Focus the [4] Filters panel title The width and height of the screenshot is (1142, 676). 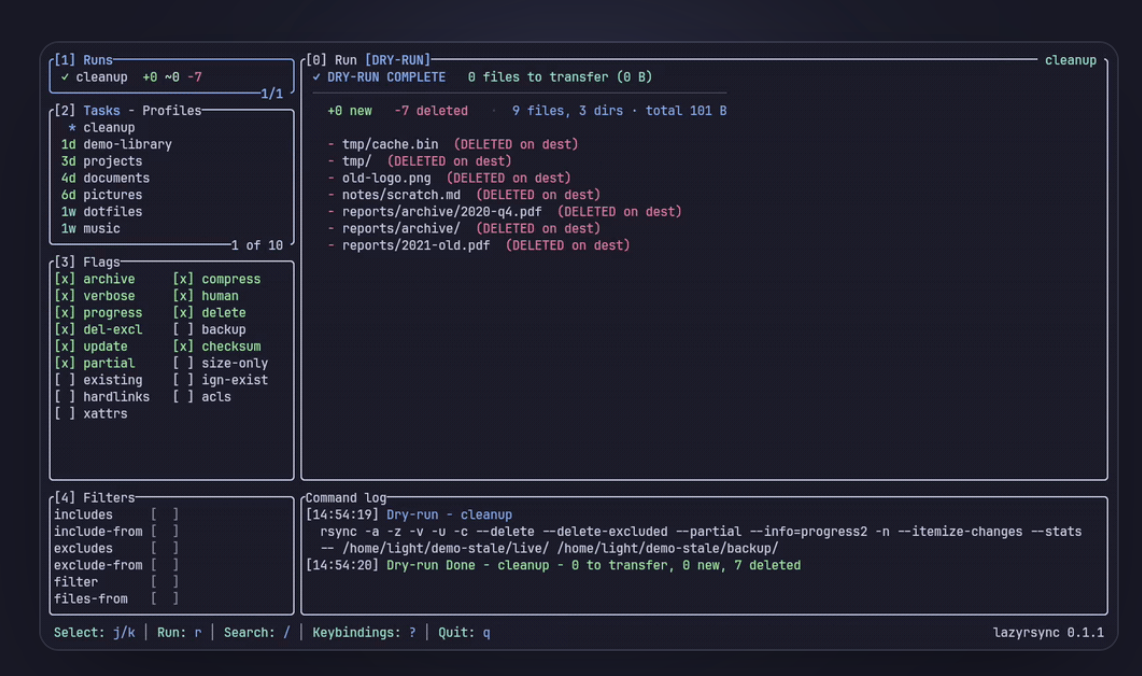pos(95,498)
